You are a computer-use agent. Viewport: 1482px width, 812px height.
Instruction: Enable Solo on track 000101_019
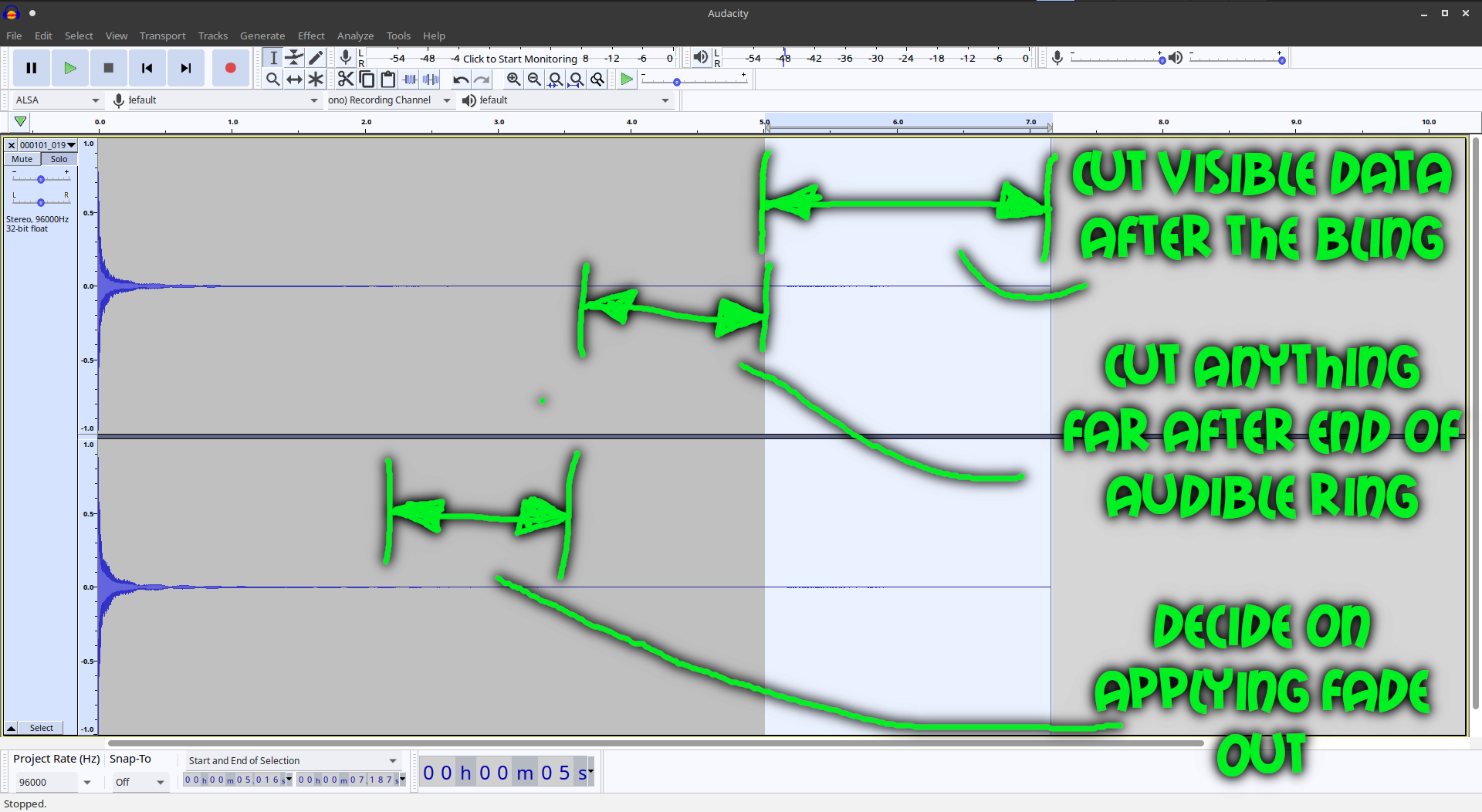coord(59,159)
